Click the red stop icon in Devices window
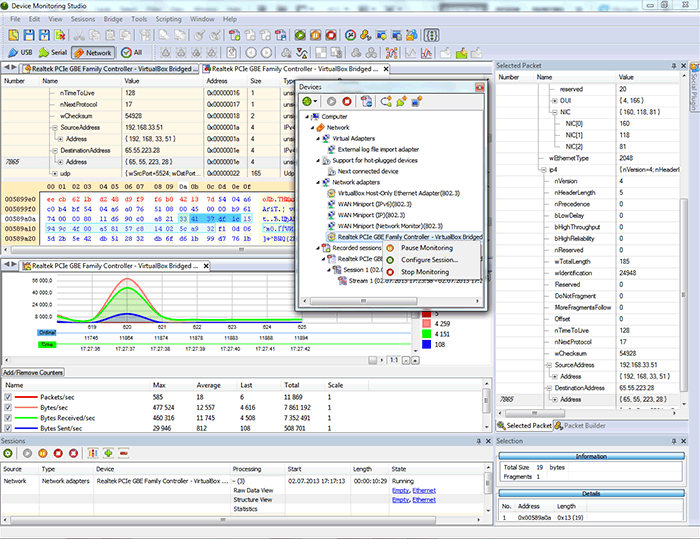The height and width of the screenshot is (539, 700). pyautogui.click(x=346, y=101)
